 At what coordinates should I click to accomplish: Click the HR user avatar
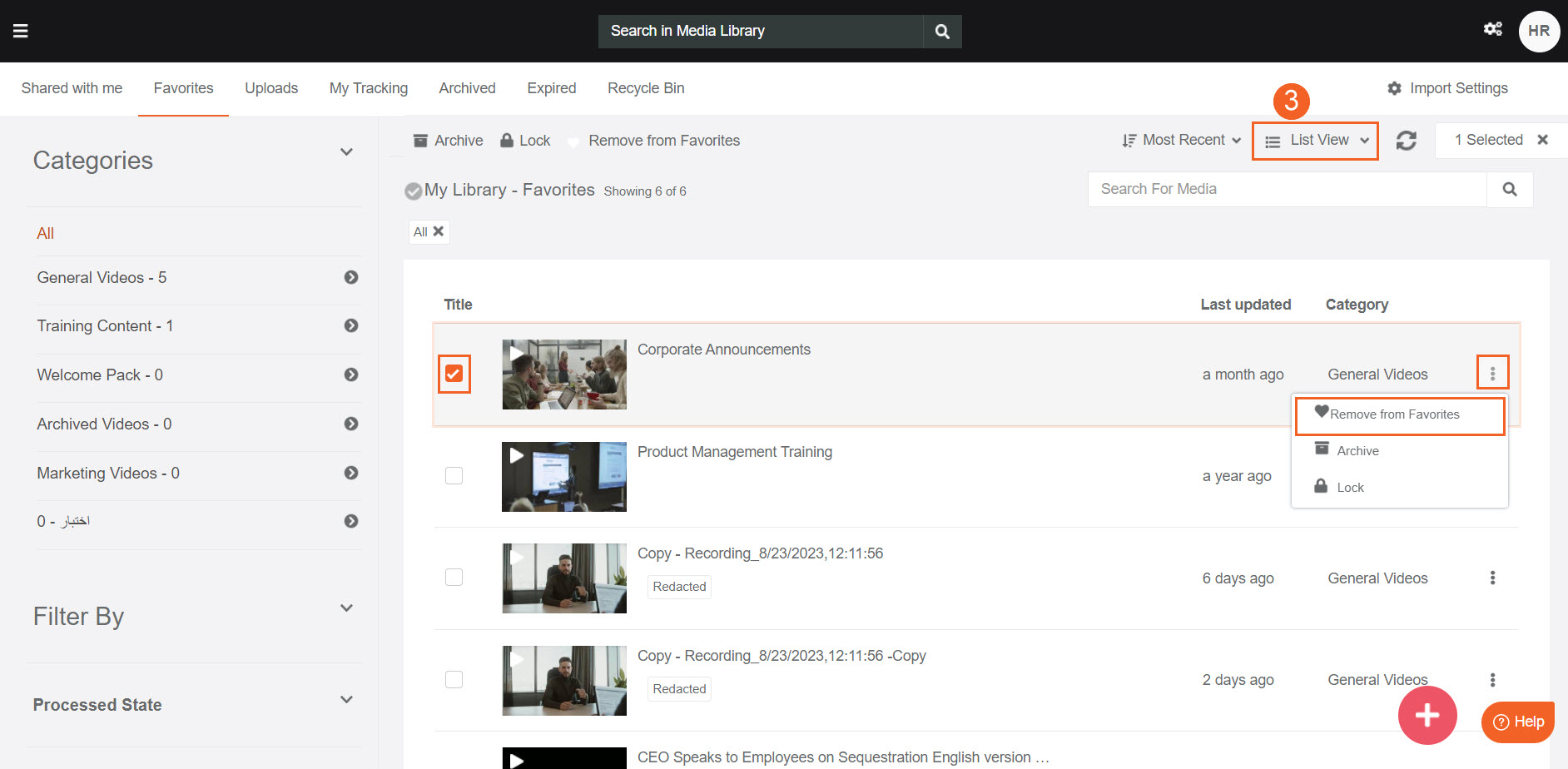click(x=1538, y=32)
